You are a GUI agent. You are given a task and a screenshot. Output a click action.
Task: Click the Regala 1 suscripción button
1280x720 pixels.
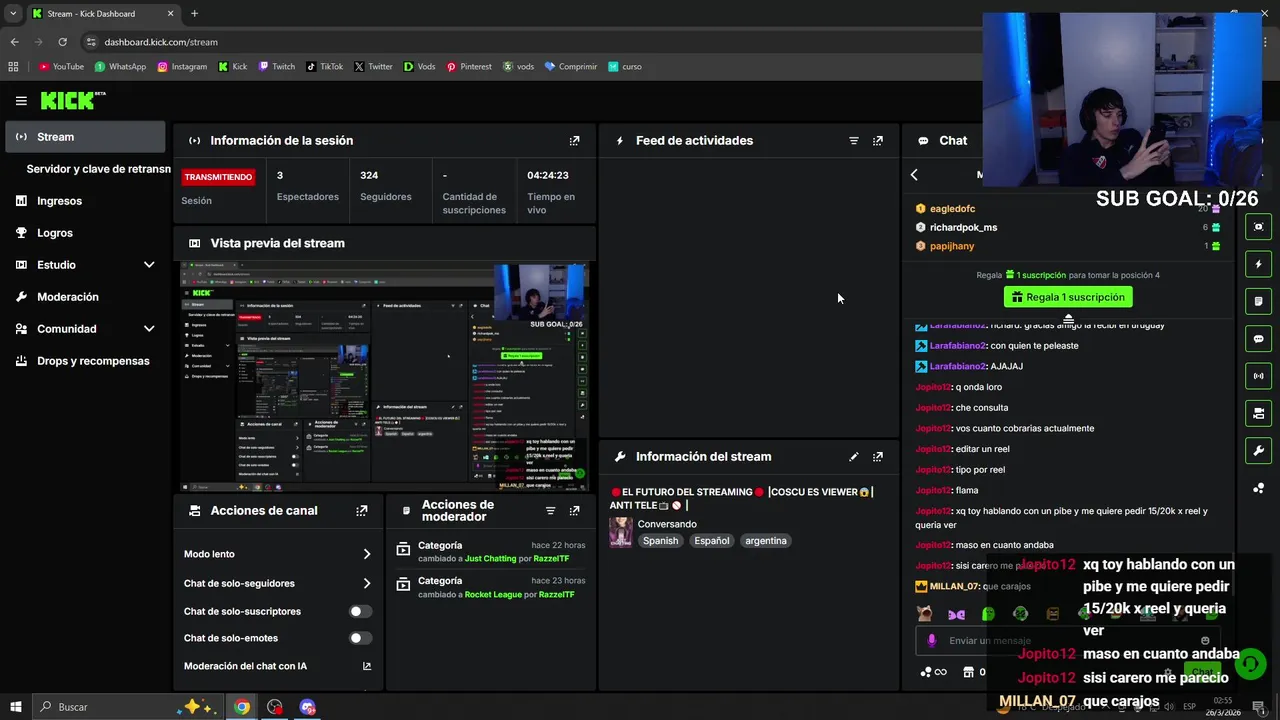coord(1068,297)
